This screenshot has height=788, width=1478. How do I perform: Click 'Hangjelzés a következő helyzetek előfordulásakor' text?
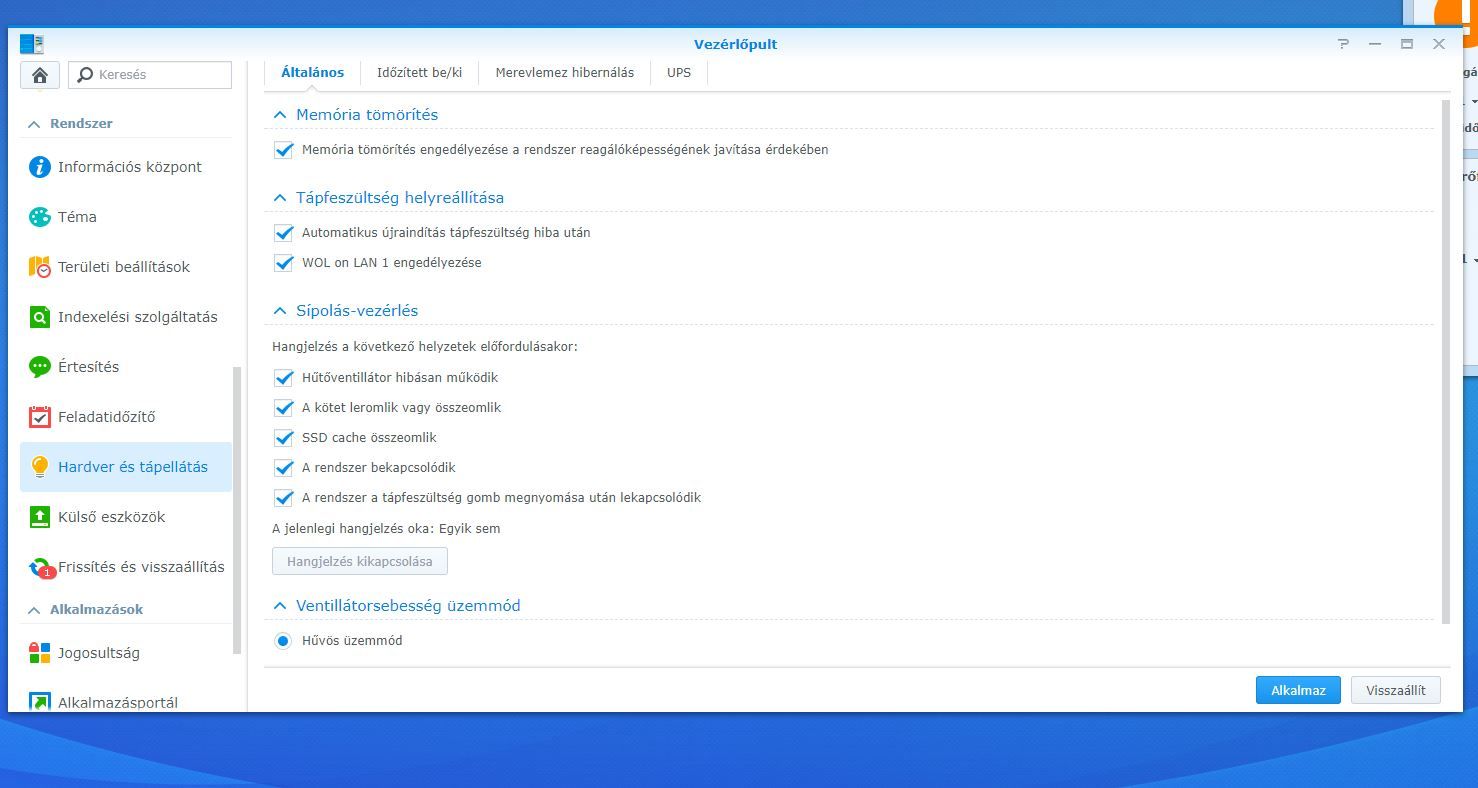click(x=425, y=347)
